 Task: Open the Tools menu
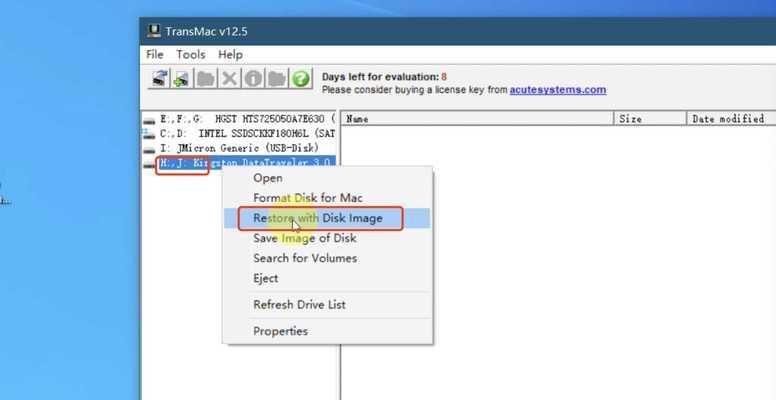pyautogui.click(x=191, y=54)
